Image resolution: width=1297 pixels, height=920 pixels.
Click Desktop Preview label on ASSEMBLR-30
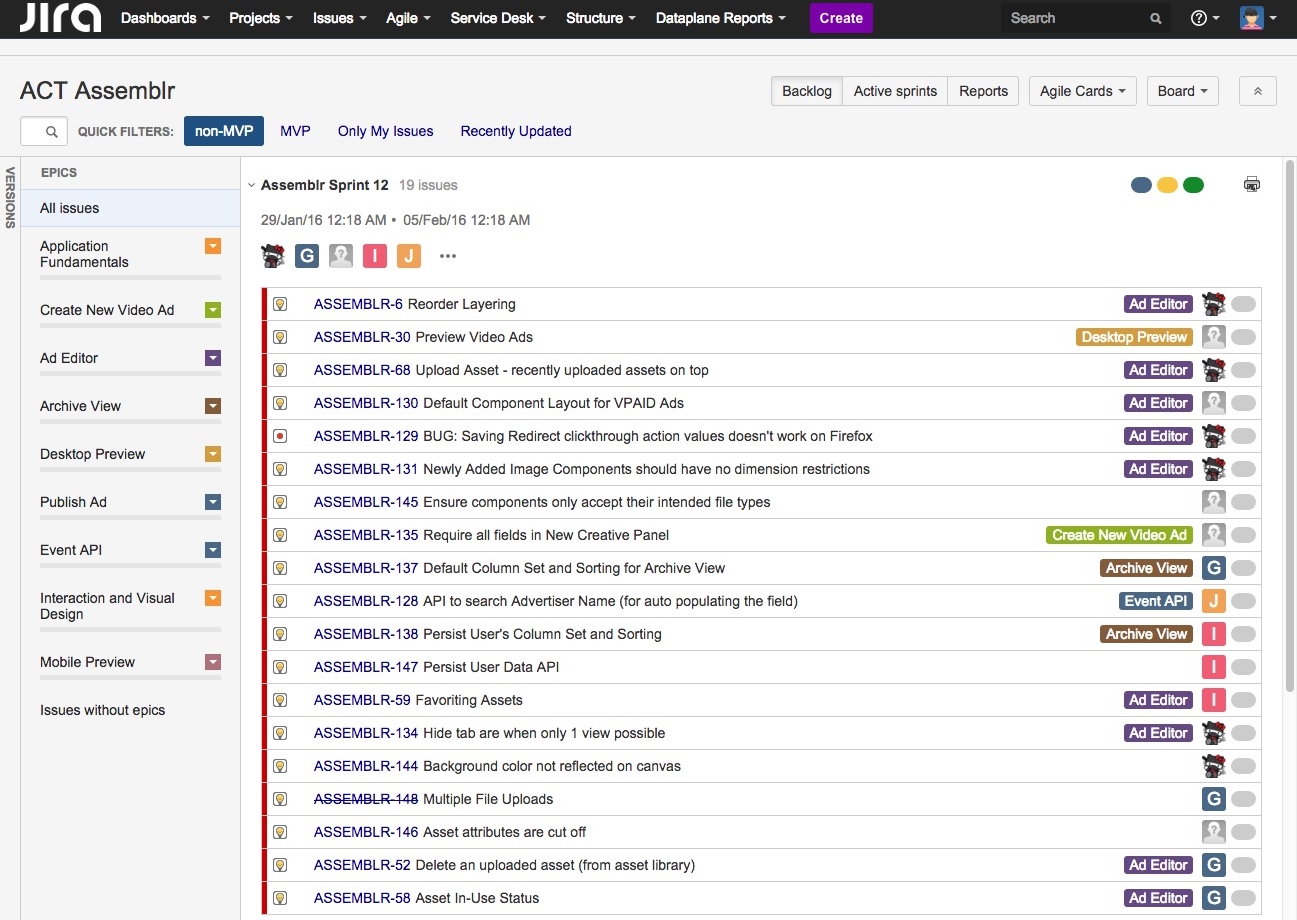(x=1134, y=337)
